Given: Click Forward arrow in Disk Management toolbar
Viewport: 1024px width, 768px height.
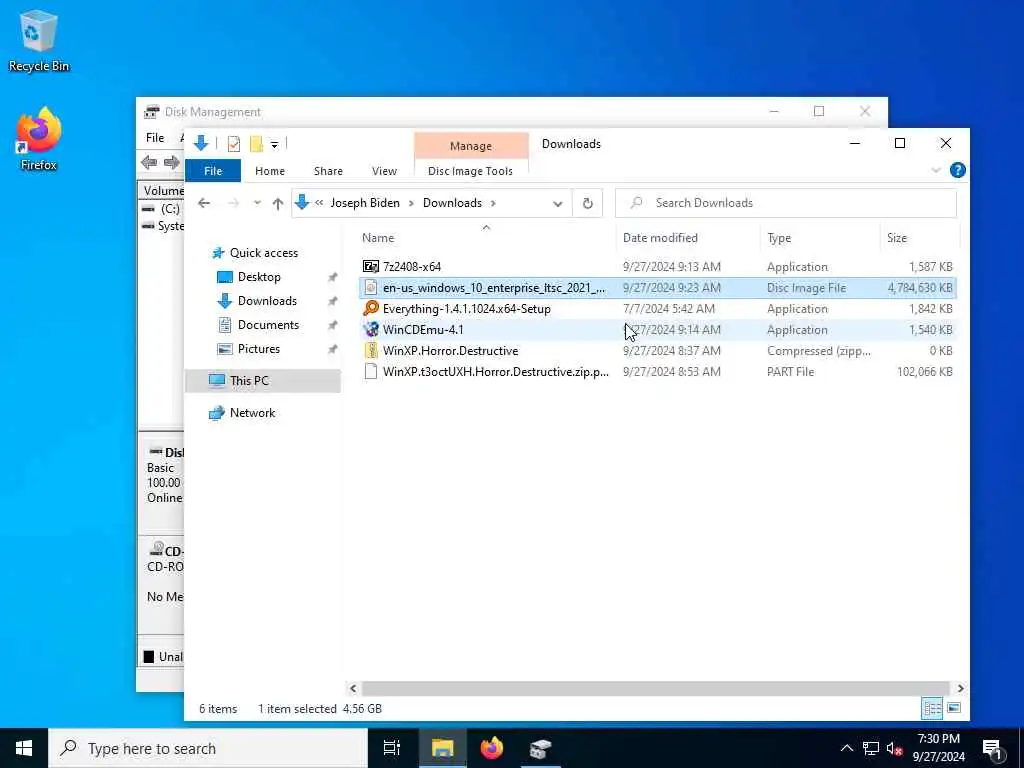Looking at the screenshot, I should [x=172, y=162].
